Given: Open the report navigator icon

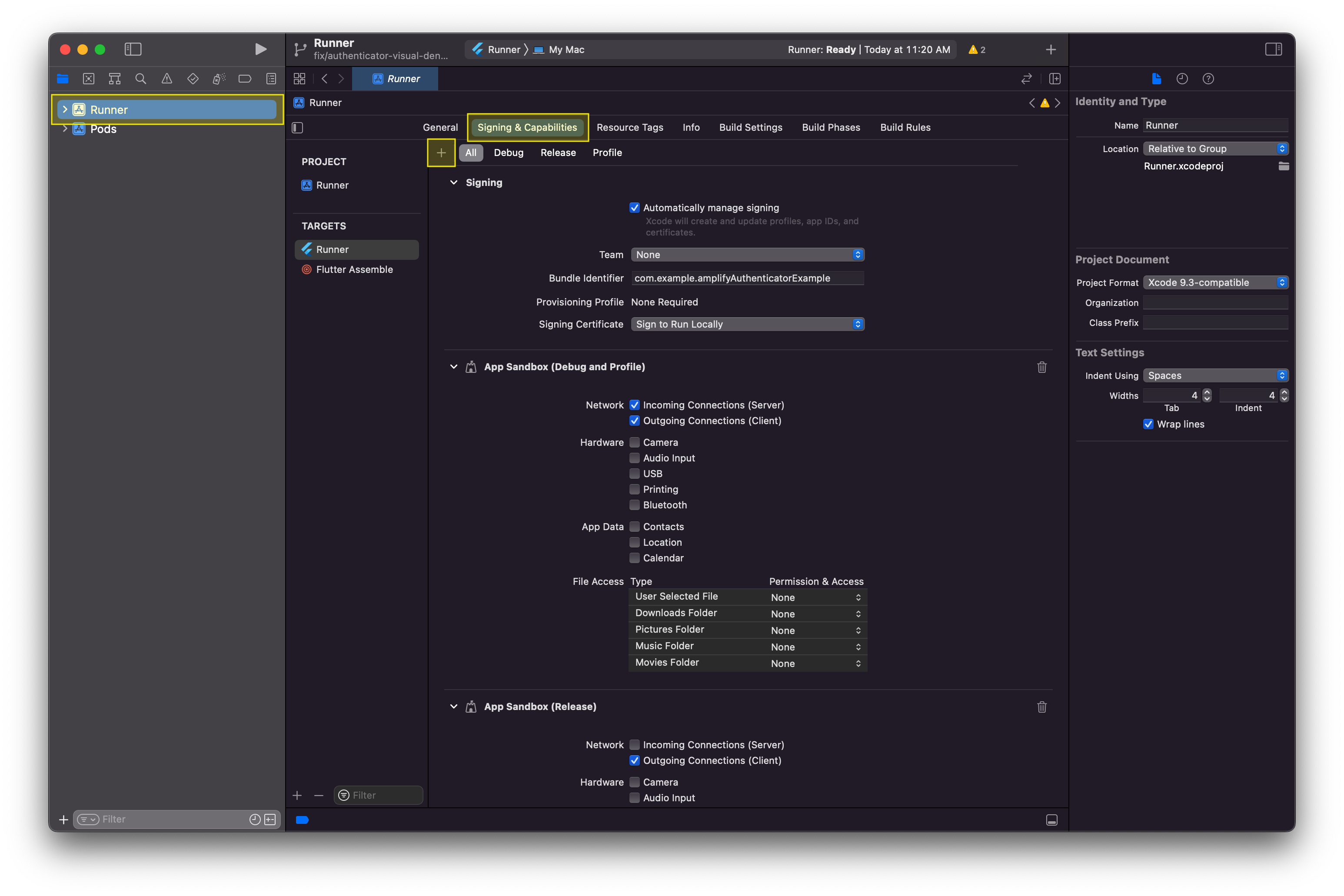Looking at the screenshot, I should point(272,79).
